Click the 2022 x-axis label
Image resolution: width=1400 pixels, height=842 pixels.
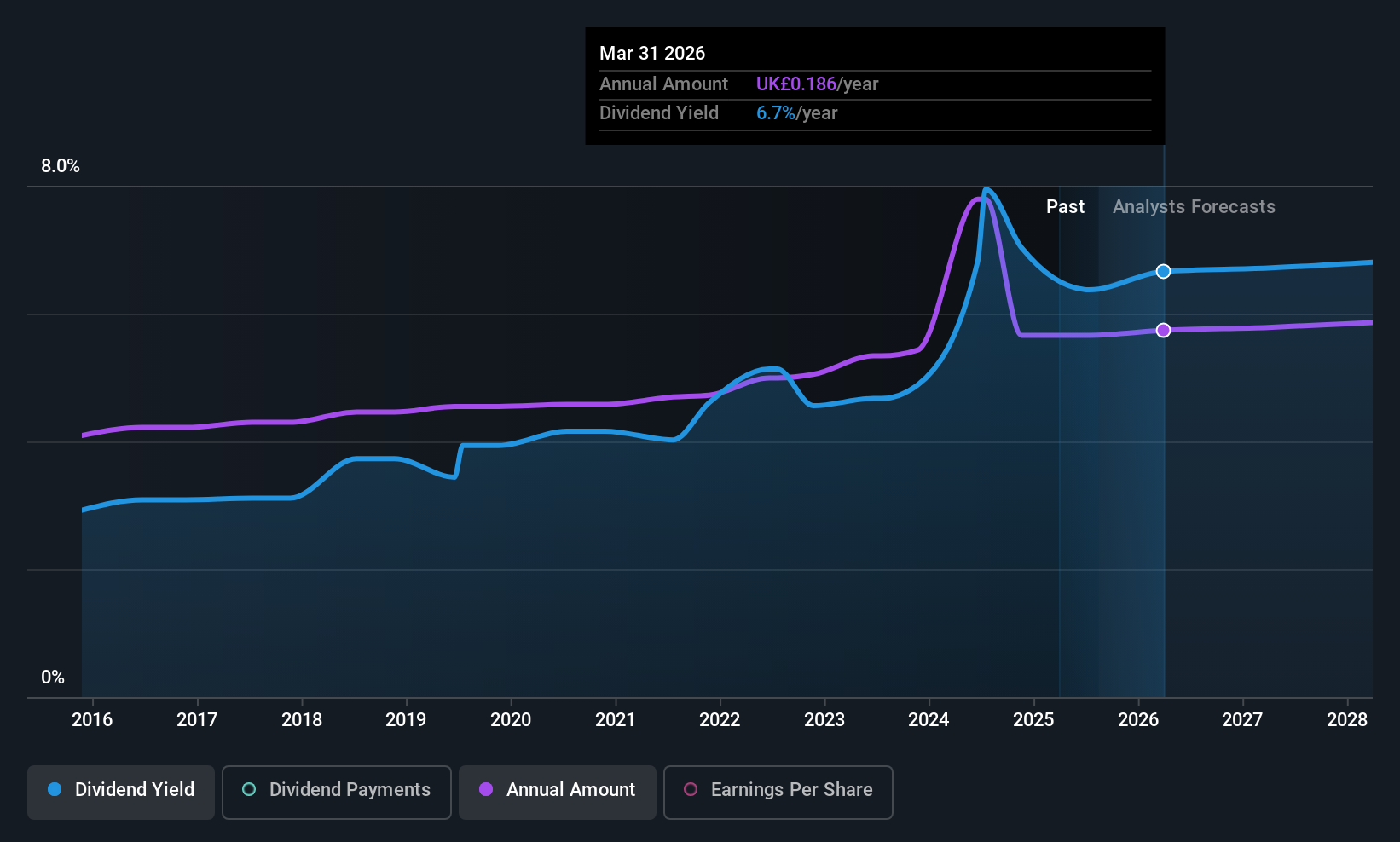point(720,720)
